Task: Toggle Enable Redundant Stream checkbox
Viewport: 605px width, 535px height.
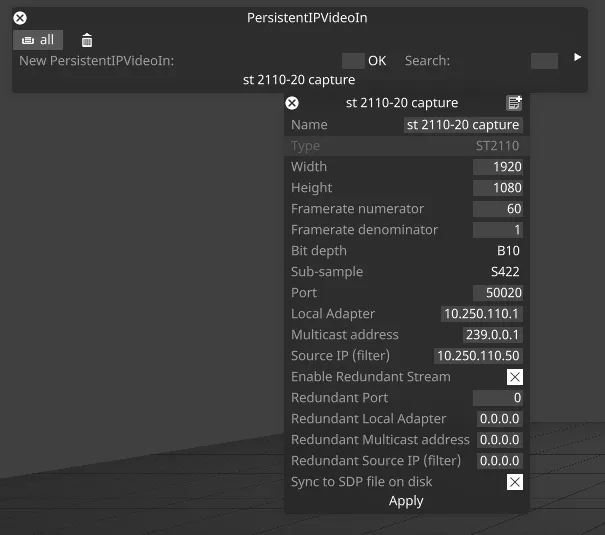Action: (515, 377)
